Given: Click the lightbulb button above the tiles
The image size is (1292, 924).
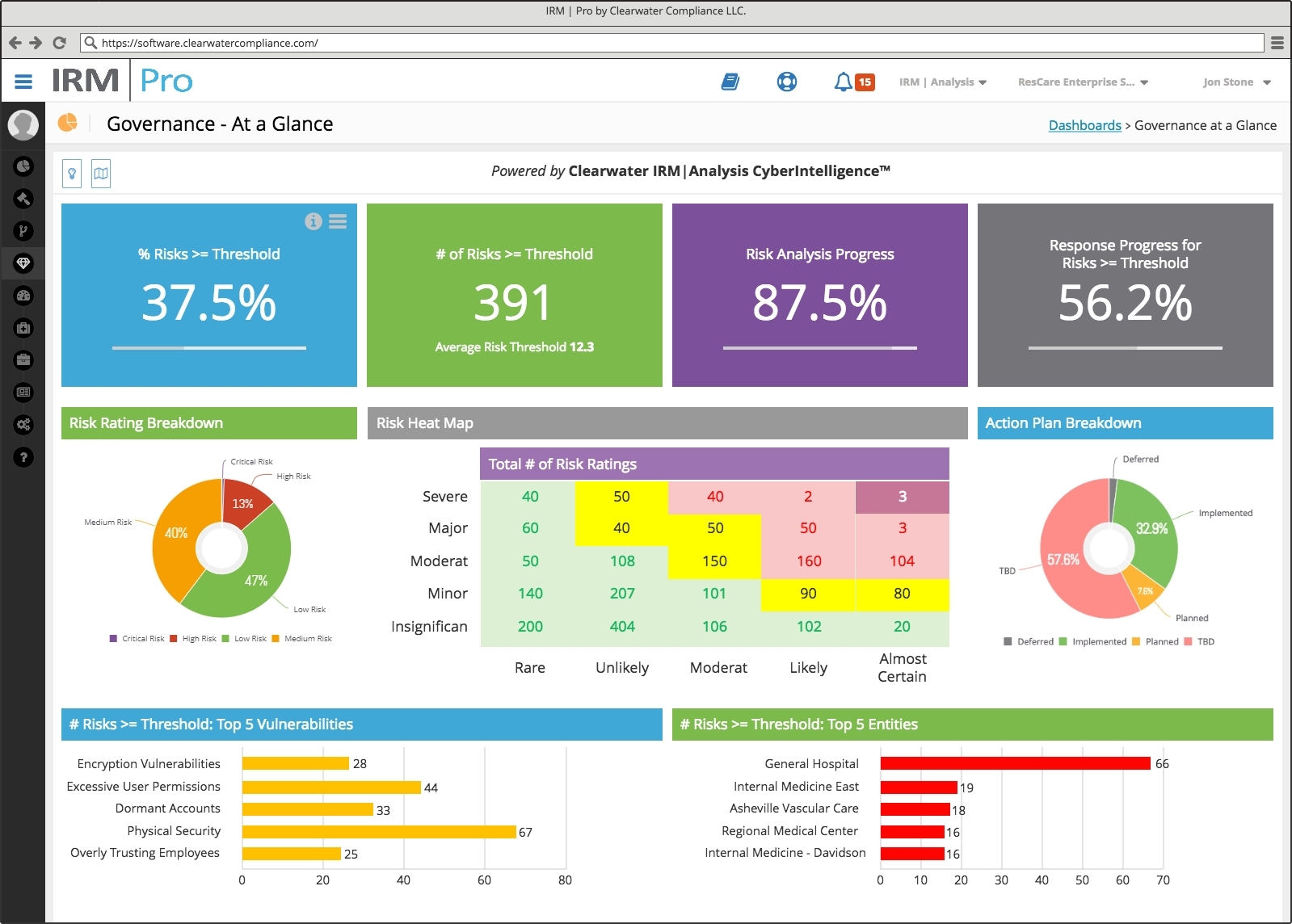Looking at the screenshot, I should point(72,173).
